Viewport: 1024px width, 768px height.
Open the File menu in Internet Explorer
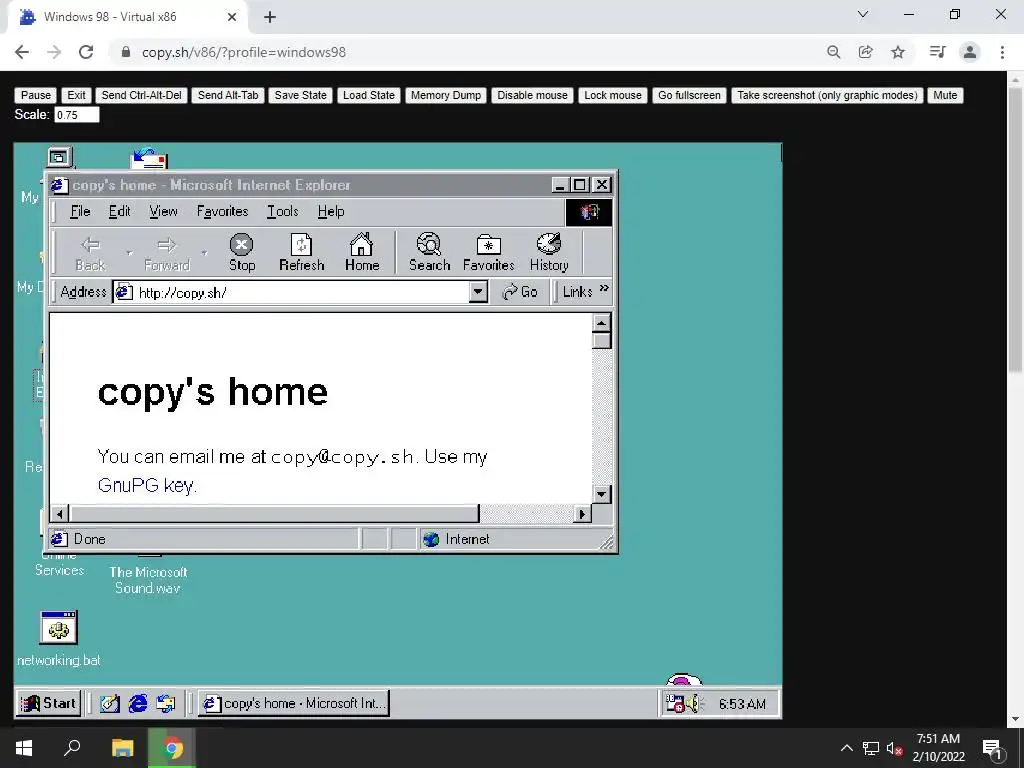point(80,211)
